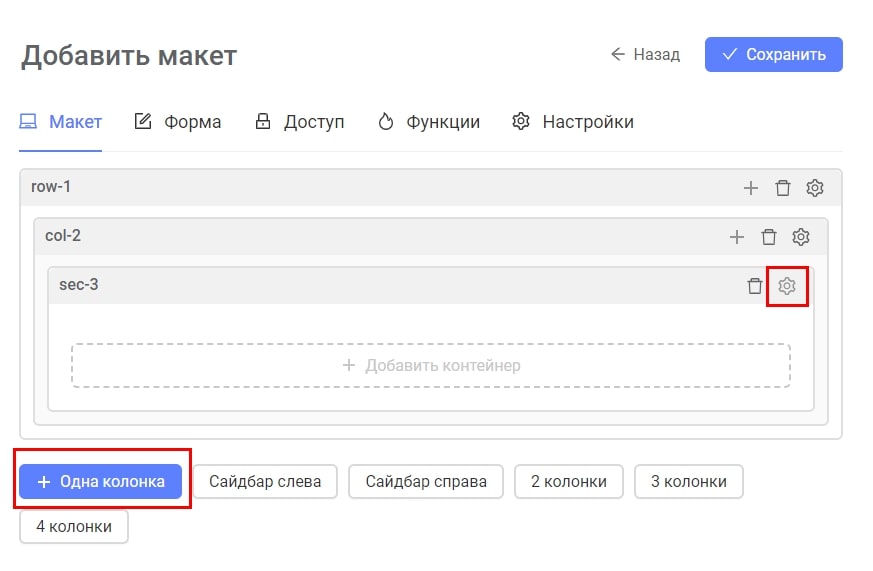
Task: Go to the Доступ tab
Action: tap(299, 122)
